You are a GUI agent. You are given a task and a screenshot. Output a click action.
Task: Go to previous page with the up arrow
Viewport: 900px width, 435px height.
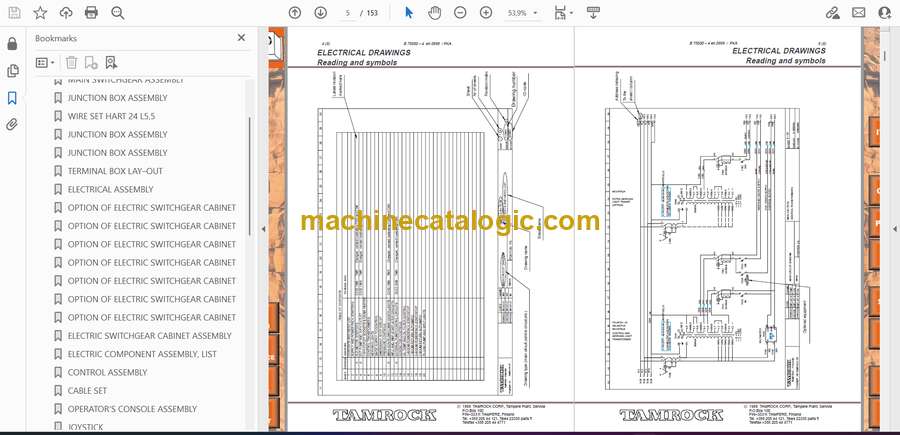[295, 13]
